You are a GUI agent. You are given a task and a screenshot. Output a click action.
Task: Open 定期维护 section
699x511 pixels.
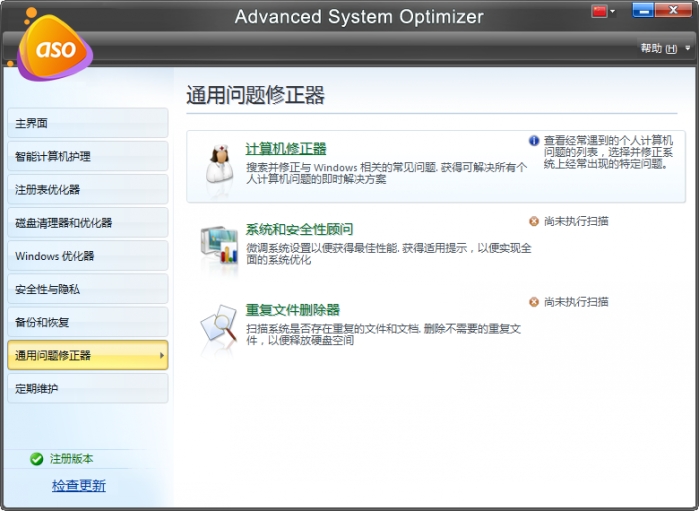click(88, 388)
